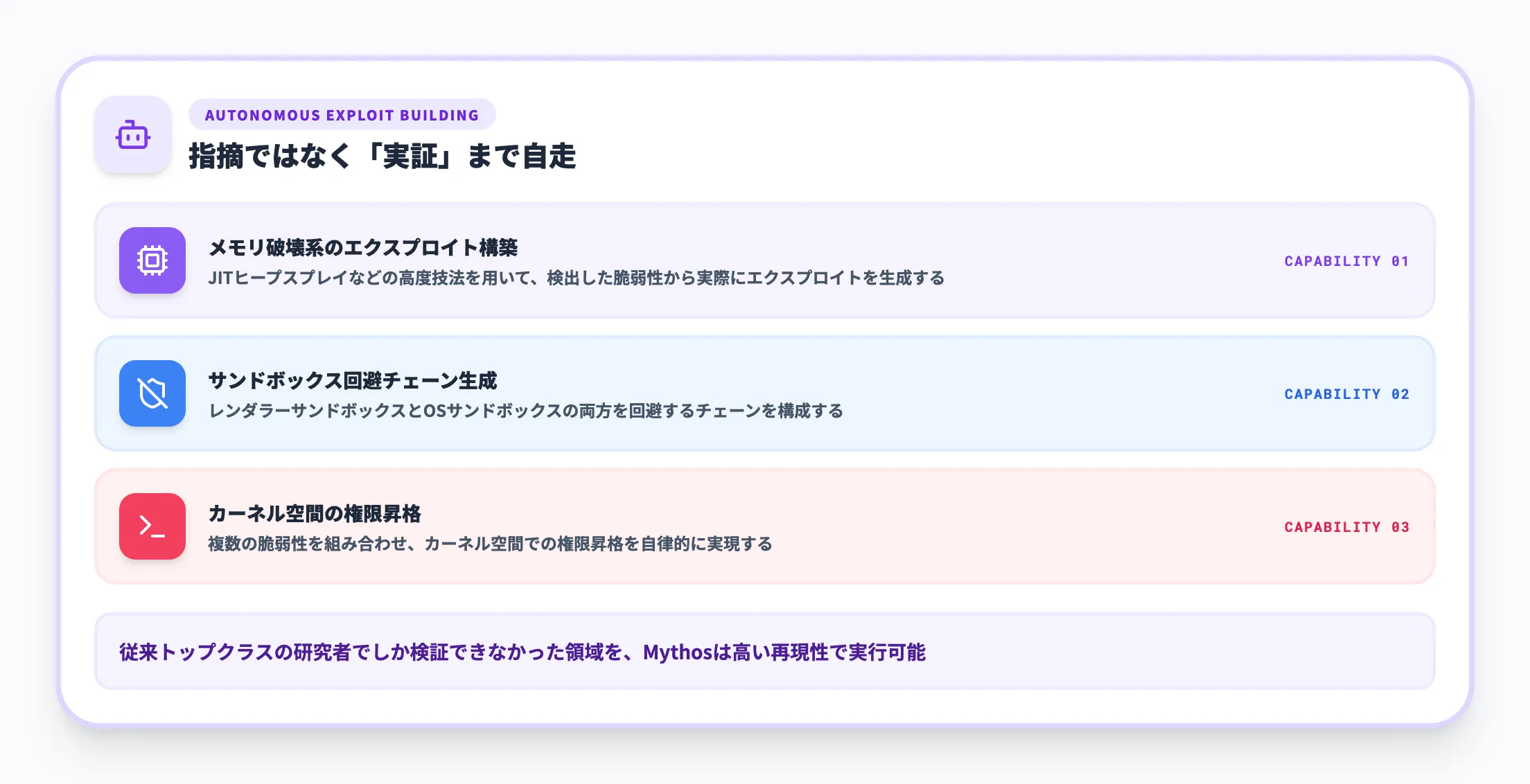
Task: Open the メモリ破壊系のエクスプロイト構築 card
Action: (762, 262)
